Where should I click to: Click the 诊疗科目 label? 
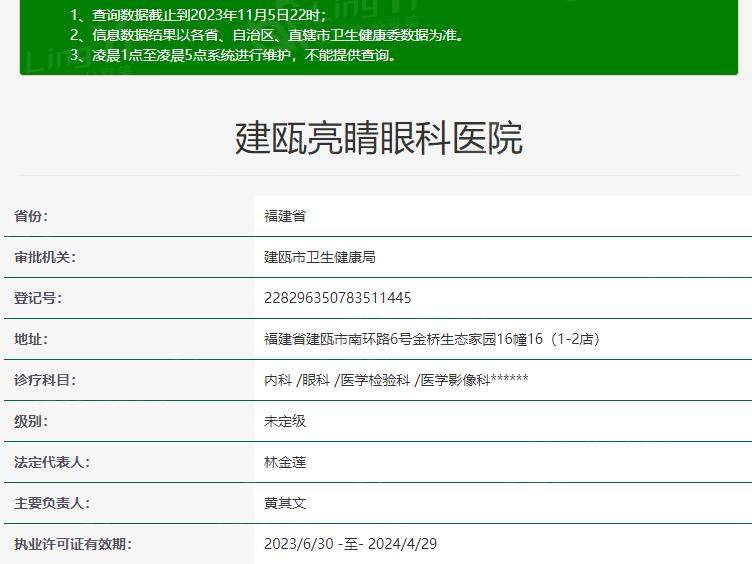[x=45, y=380]
